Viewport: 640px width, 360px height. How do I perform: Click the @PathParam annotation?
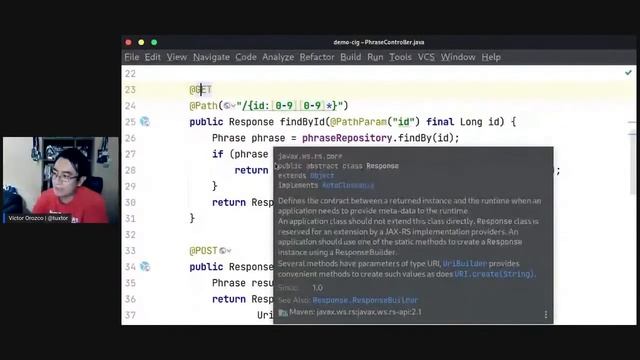pyautogui.click(x=358, y=122)
